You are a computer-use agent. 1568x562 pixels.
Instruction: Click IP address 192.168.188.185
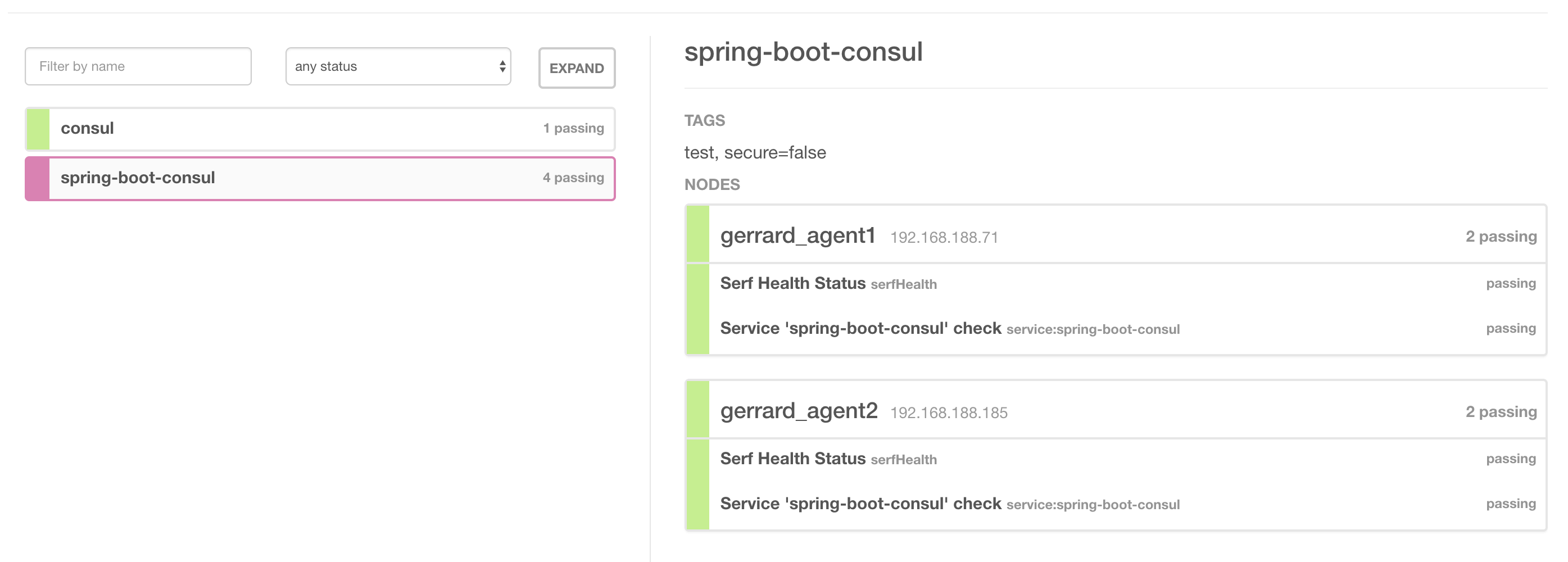click(949, 414)
